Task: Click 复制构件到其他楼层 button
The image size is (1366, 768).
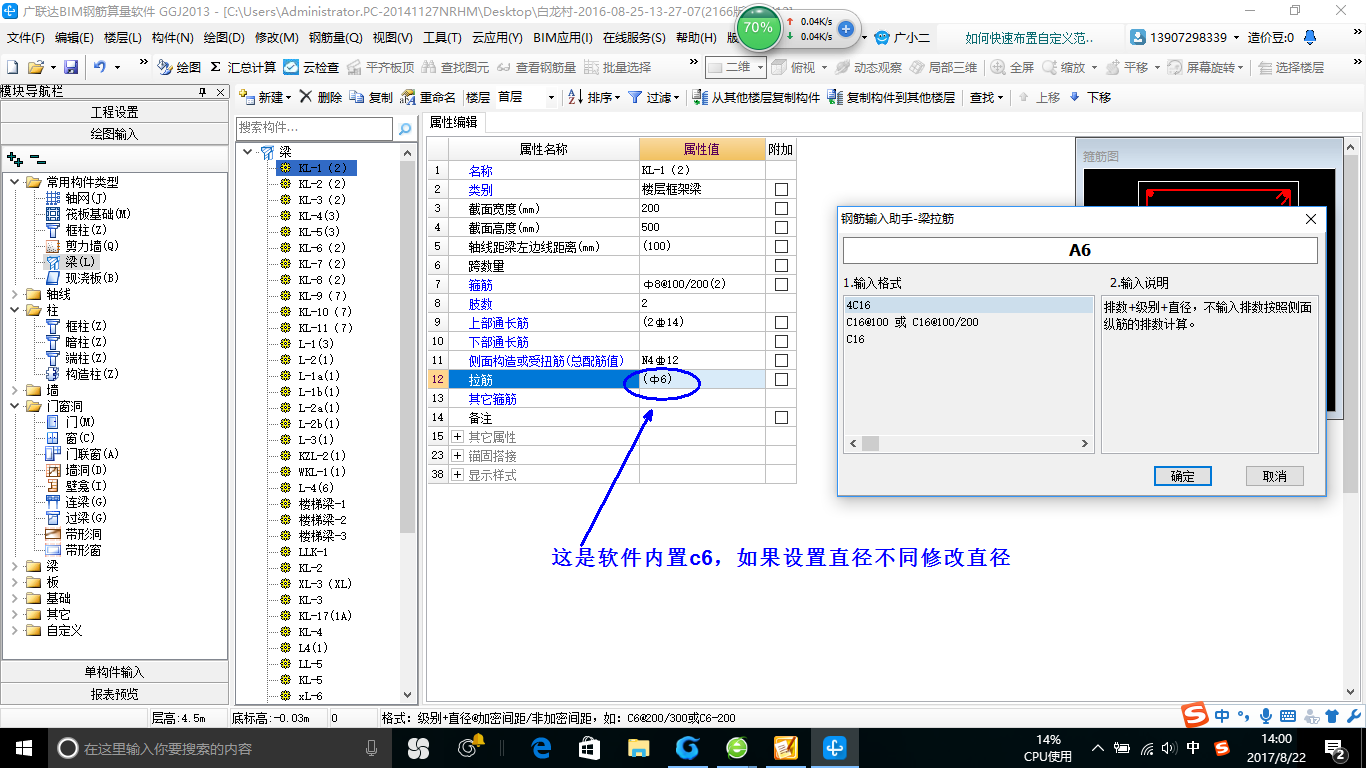Action: (x=891, y=97)
